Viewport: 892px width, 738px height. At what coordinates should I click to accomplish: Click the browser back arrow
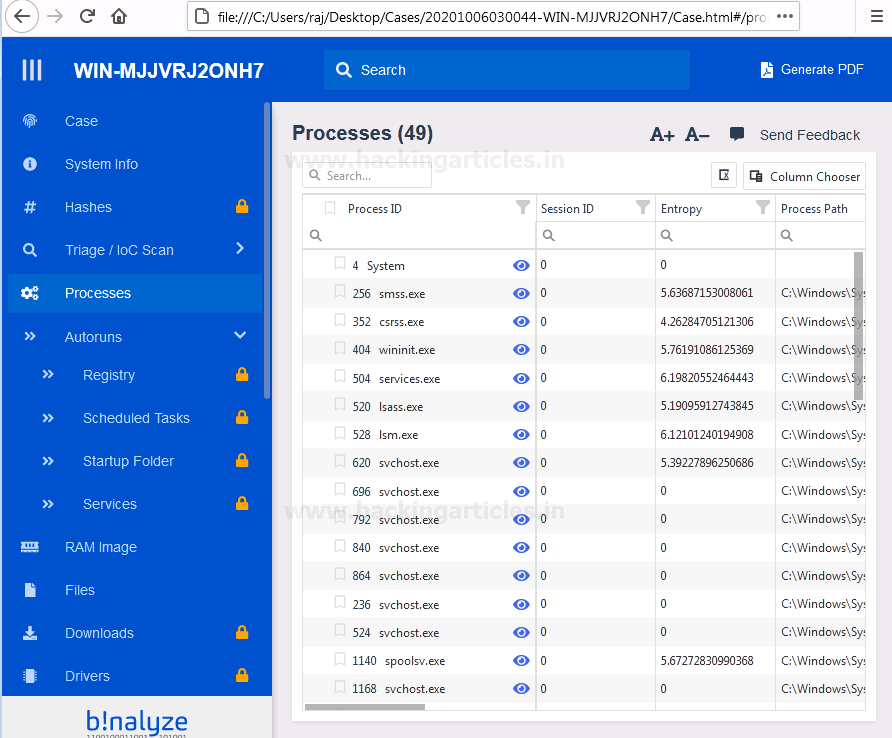[x=22, y=16]
